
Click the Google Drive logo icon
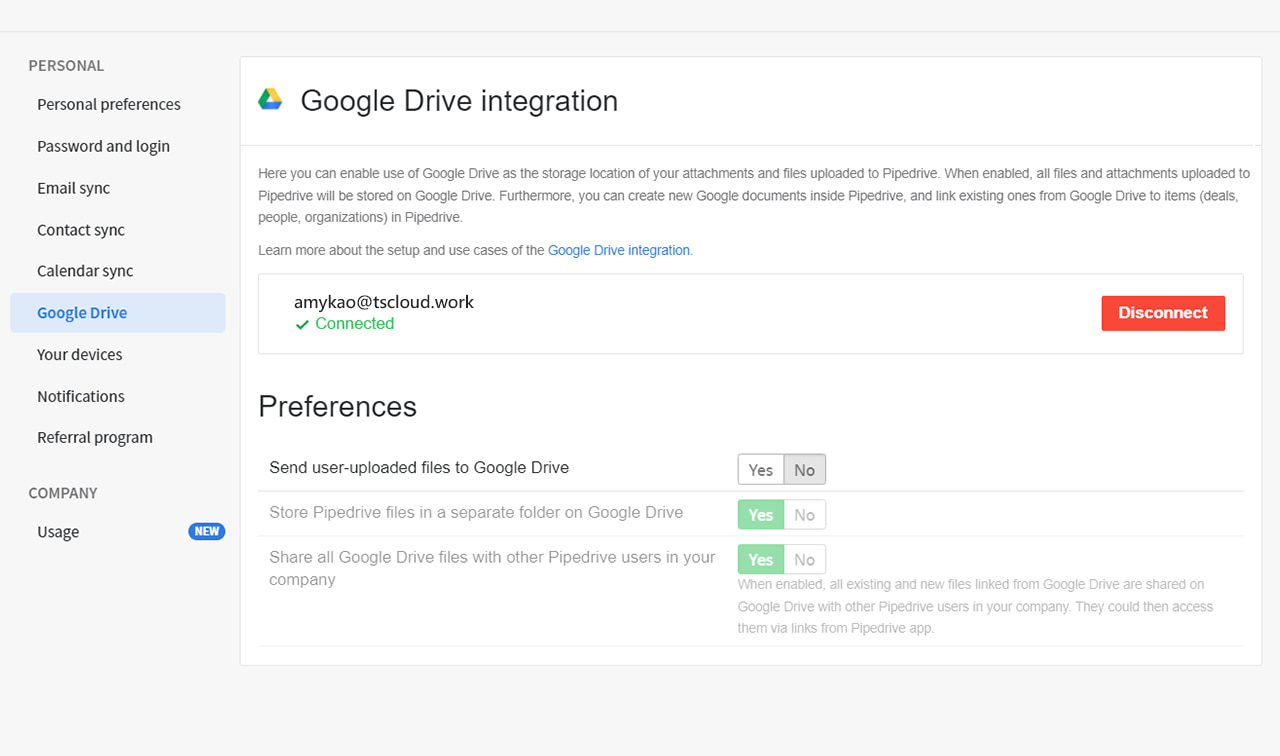[270, 100]
